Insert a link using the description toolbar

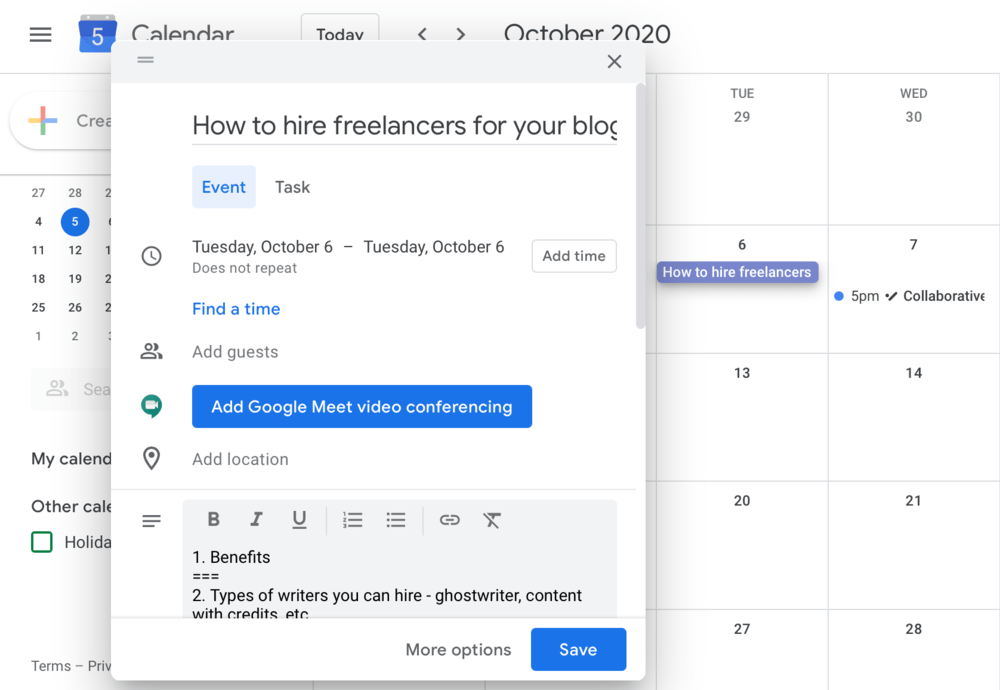pyautogui.click(x=449, y=520)
